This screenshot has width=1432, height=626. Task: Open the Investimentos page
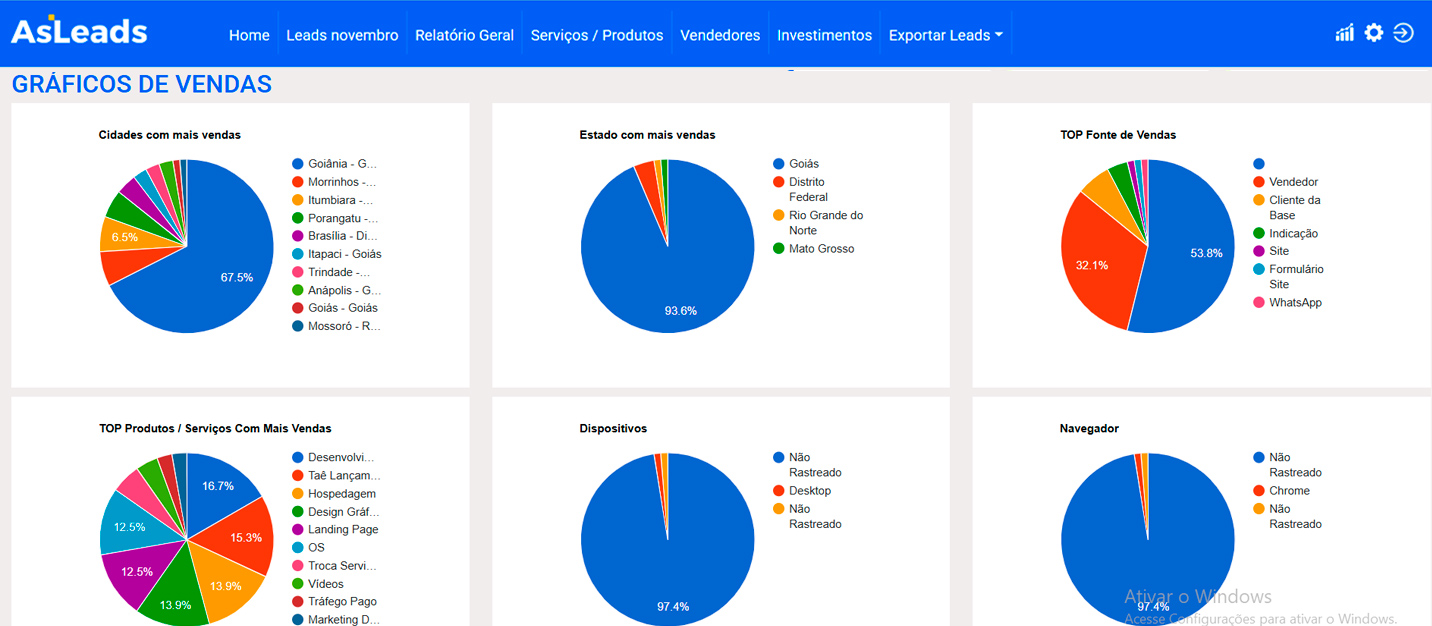coord(824,35)
